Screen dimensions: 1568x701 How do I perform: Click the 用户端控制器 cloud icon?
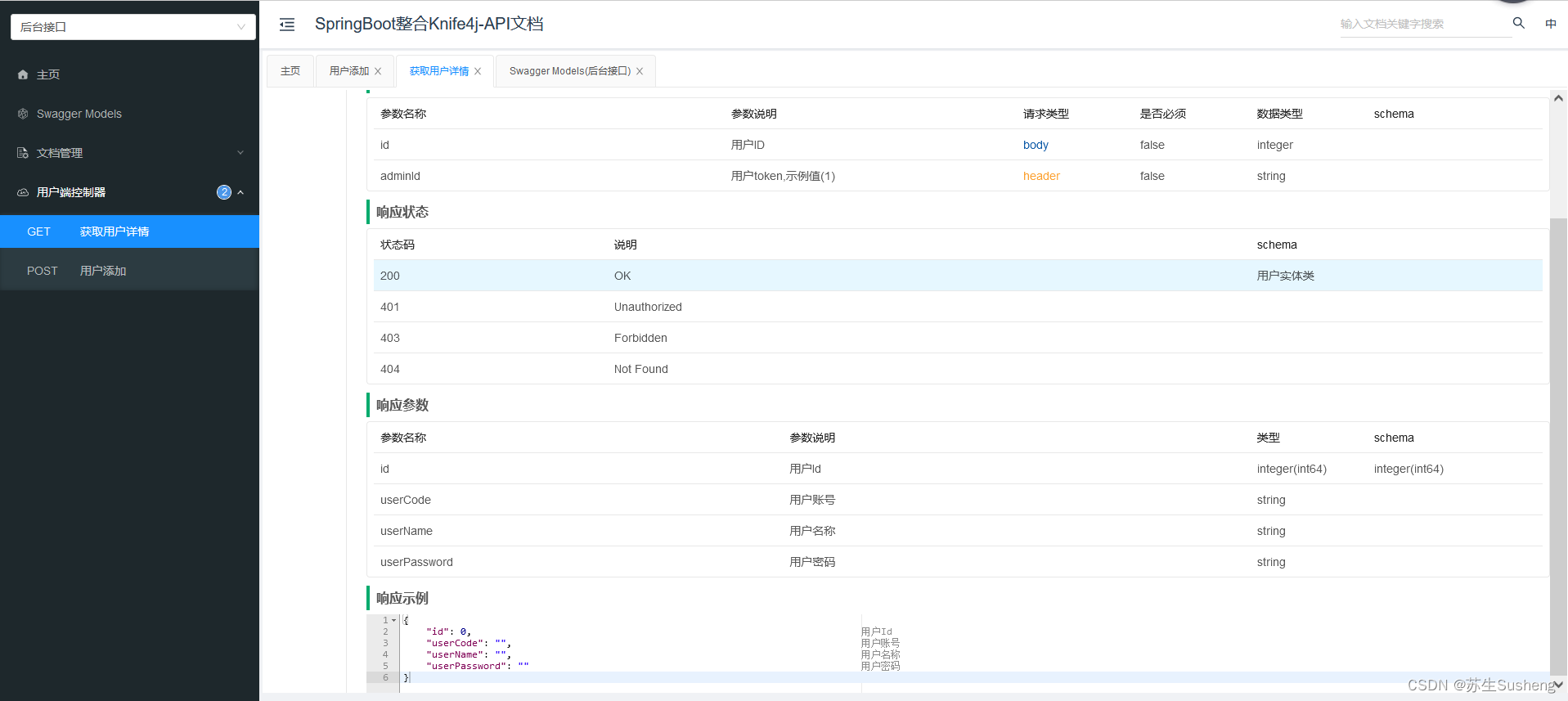coord(23,192)
